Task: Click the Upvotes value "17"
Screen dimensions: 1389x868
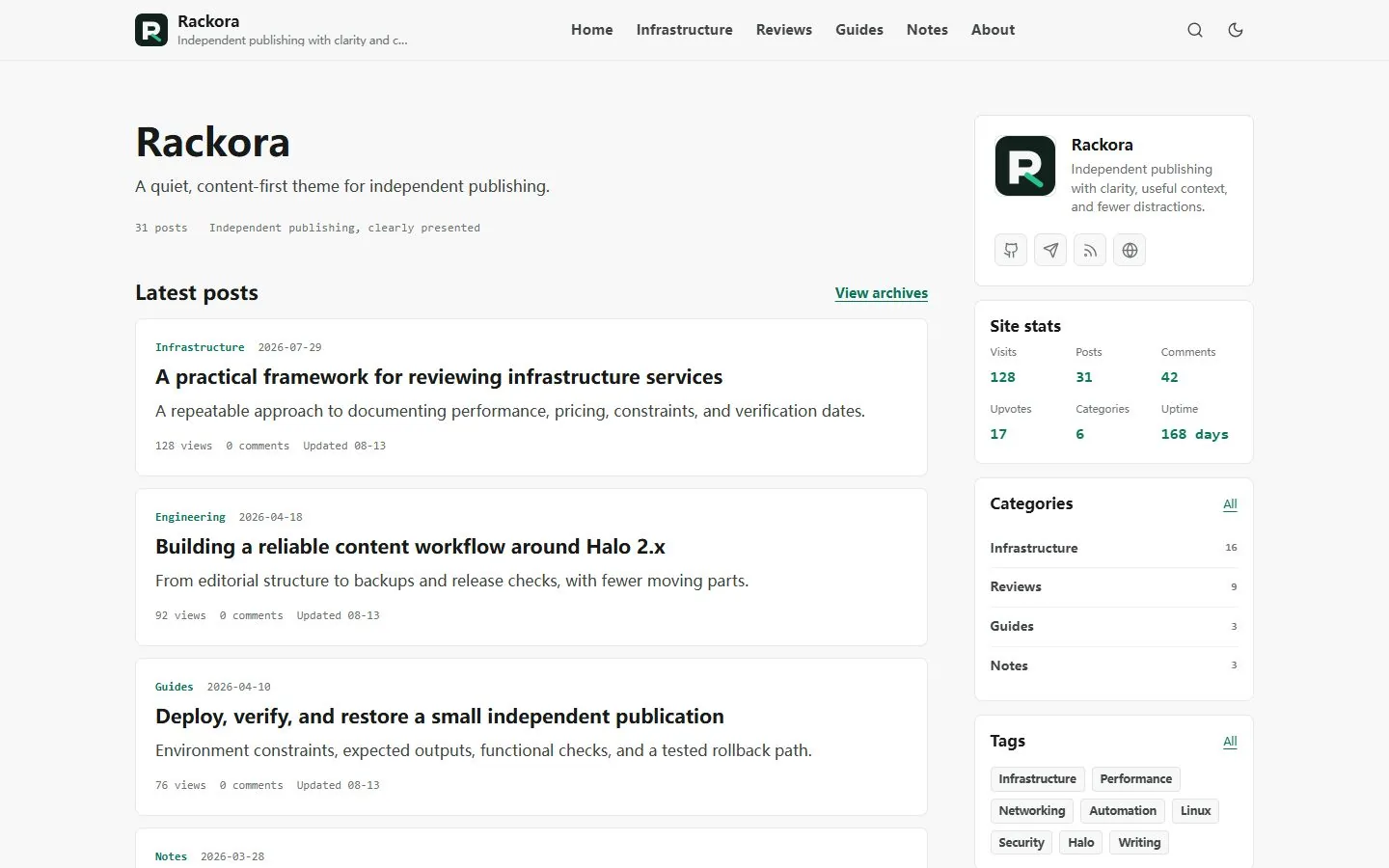Action: [x=998, y=434]
